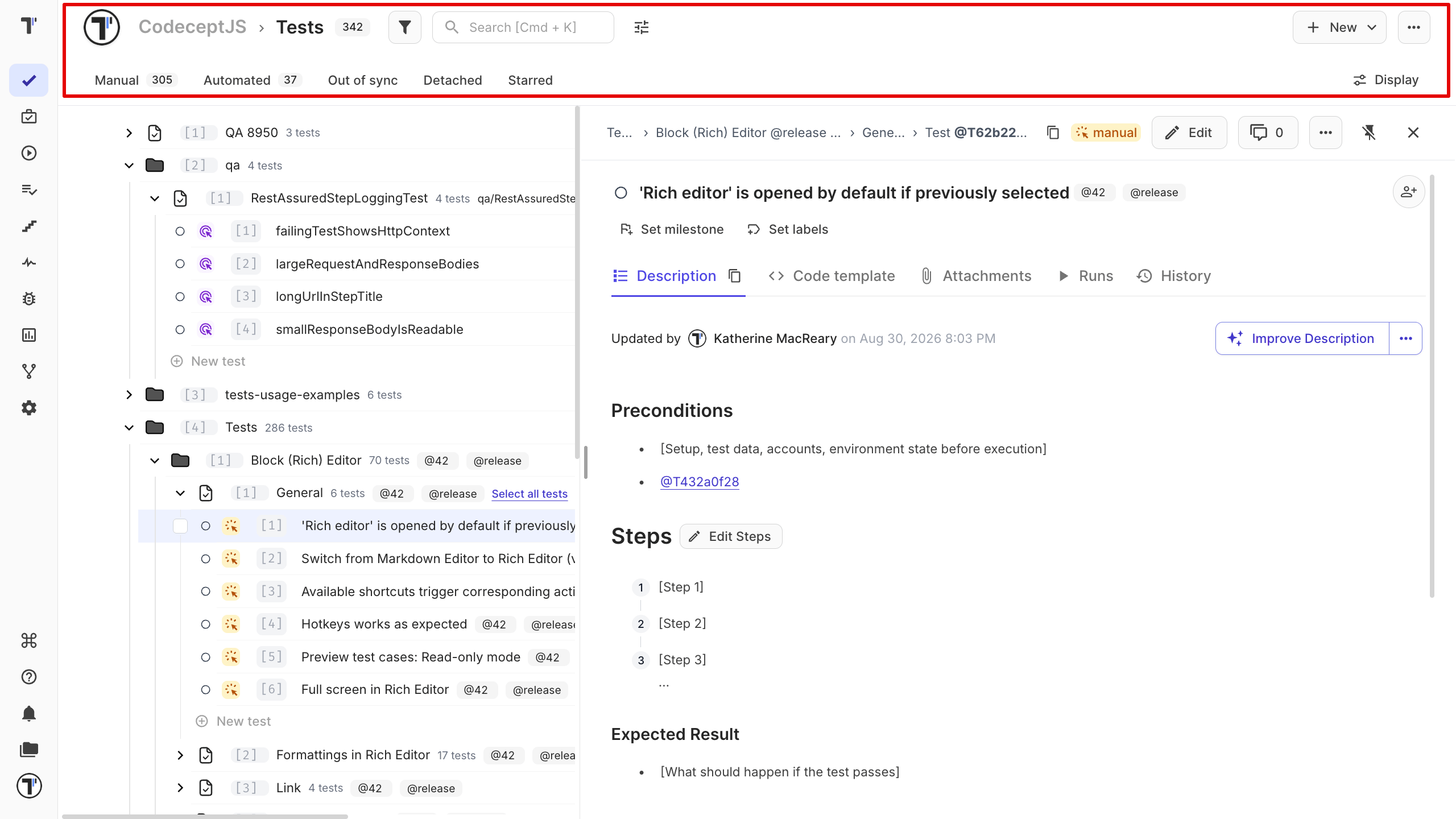The width and height of the screenshot is (1456, 819).
Task: Select the circle for Hotkeys works as expected
Action: pos(206,624)
